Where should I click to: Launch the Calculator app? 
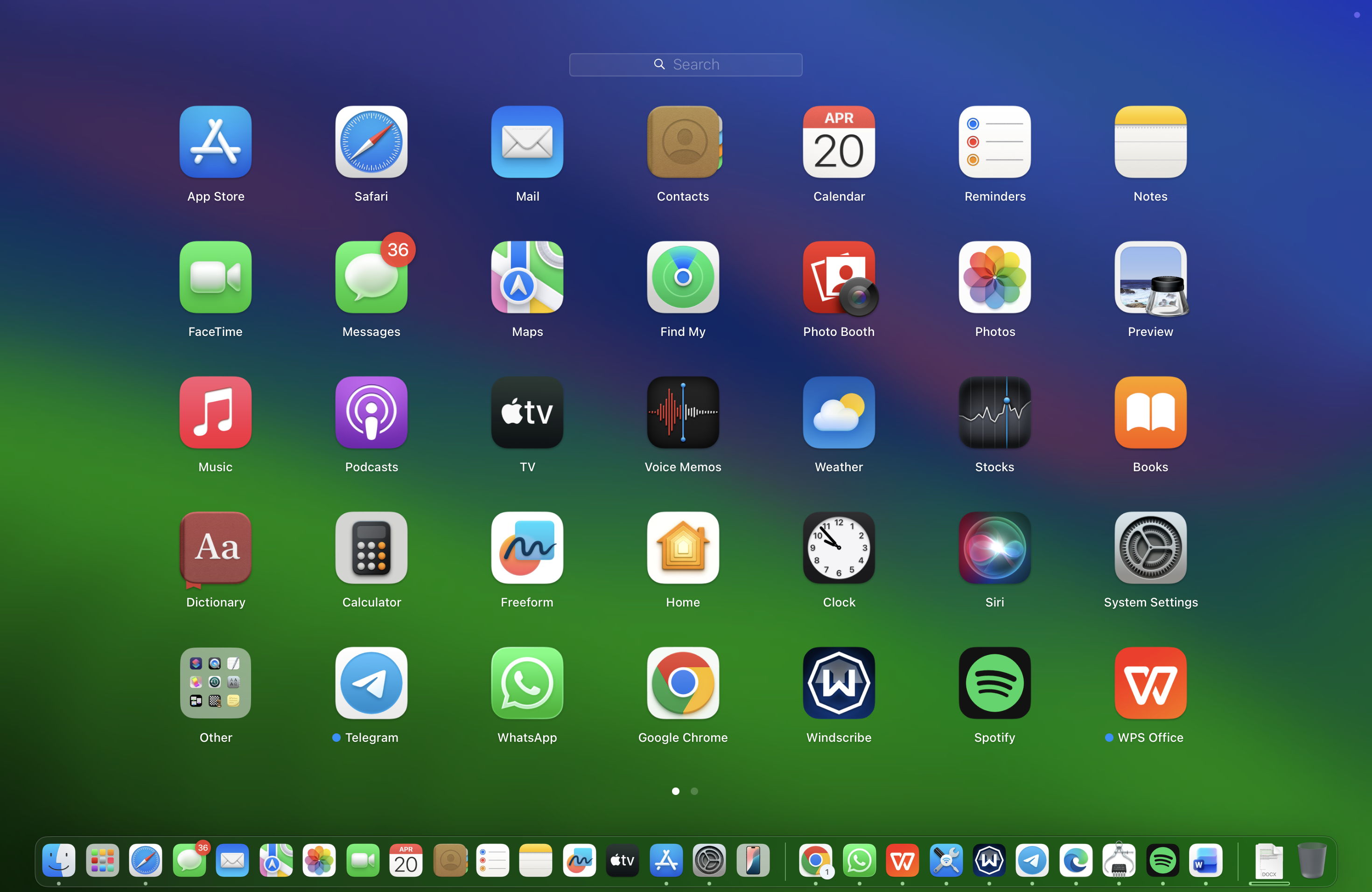pyautogui.click(x=371, y=548)
